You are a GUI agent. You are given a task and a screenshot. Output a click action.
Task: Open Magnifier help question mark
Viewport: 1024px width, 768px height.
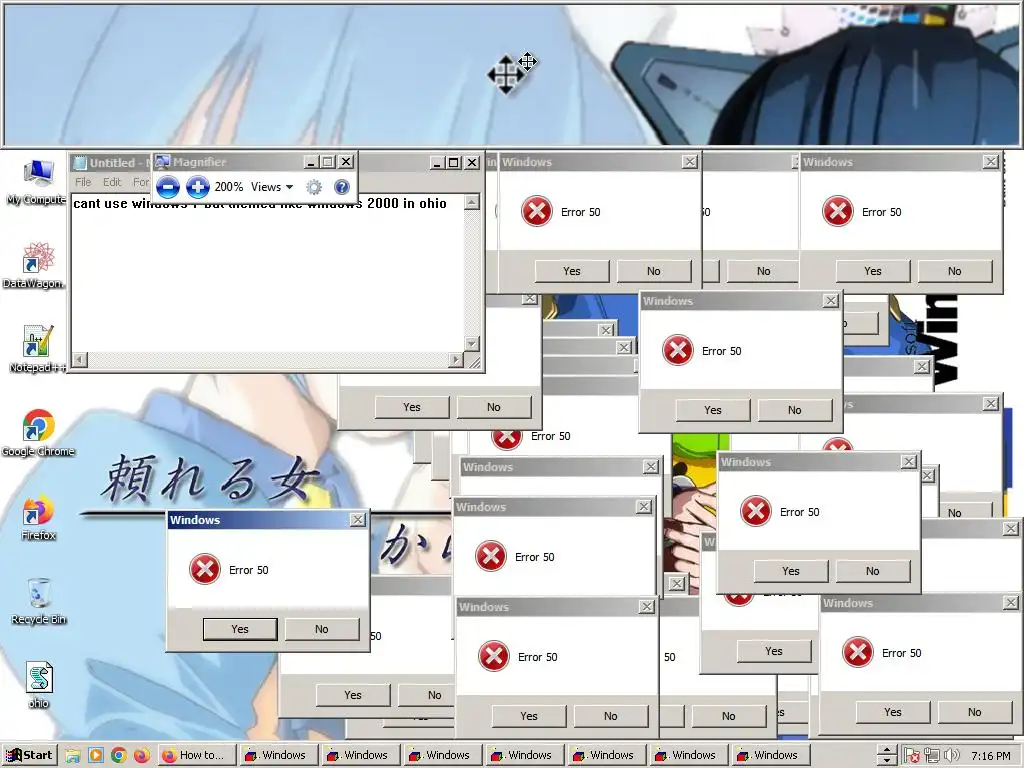342,187
